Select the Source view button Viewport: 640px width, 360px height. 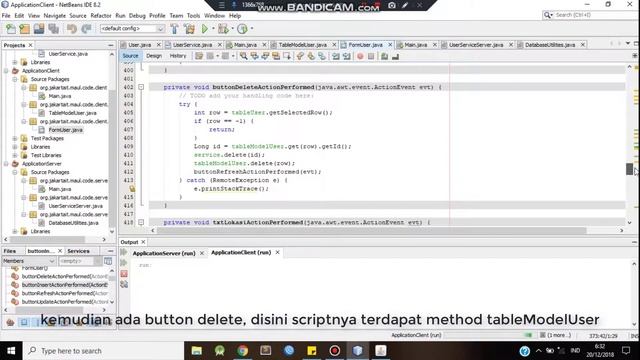[x=130, y=56]
